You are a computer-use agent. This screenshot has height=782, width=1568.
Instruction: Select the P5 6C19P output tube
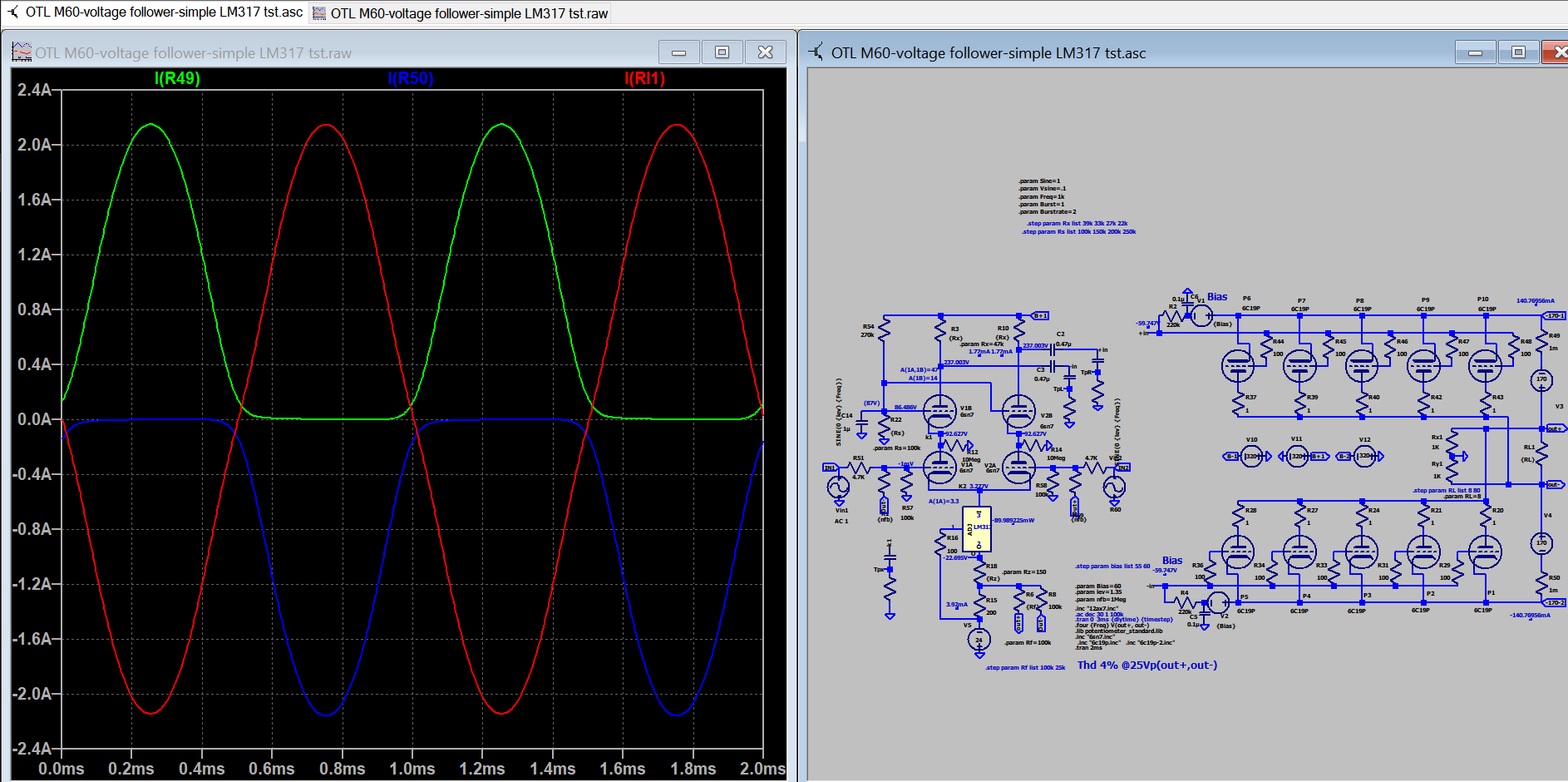pyautogui.click(x=1238, y=552)
